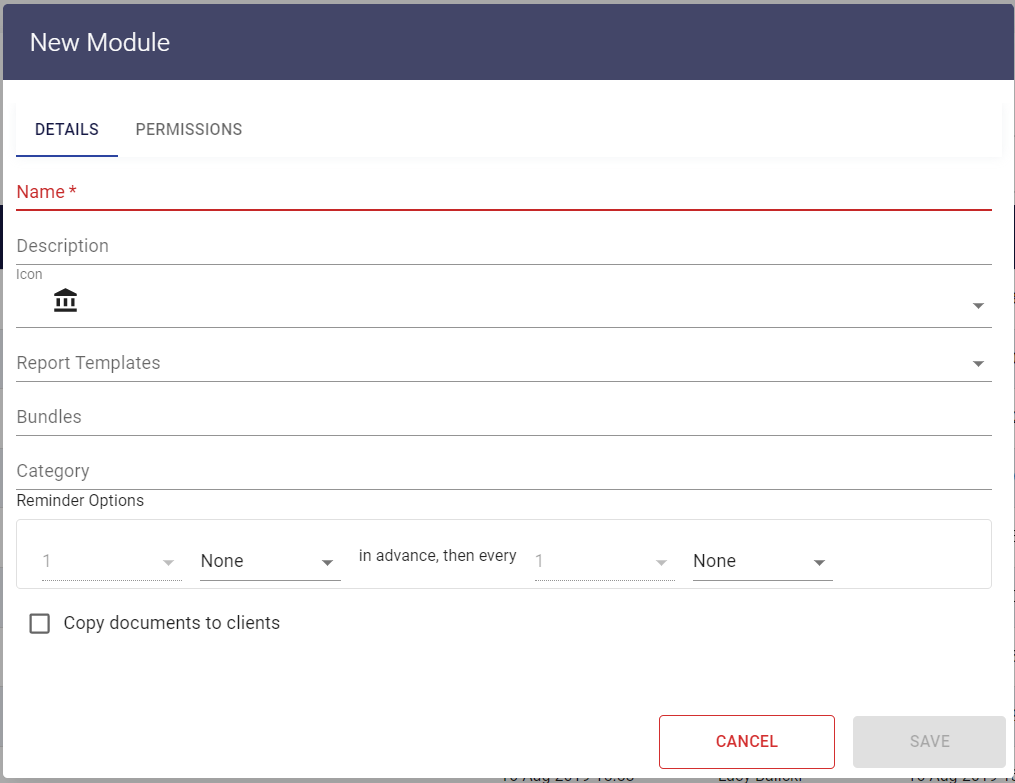
Task: Click the New Module dialog title
Action: pyautogui.click(x=100, y=43)
